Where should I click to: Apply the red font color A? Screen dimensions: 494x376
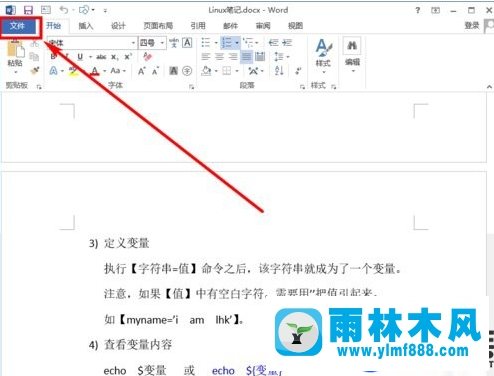95,71
